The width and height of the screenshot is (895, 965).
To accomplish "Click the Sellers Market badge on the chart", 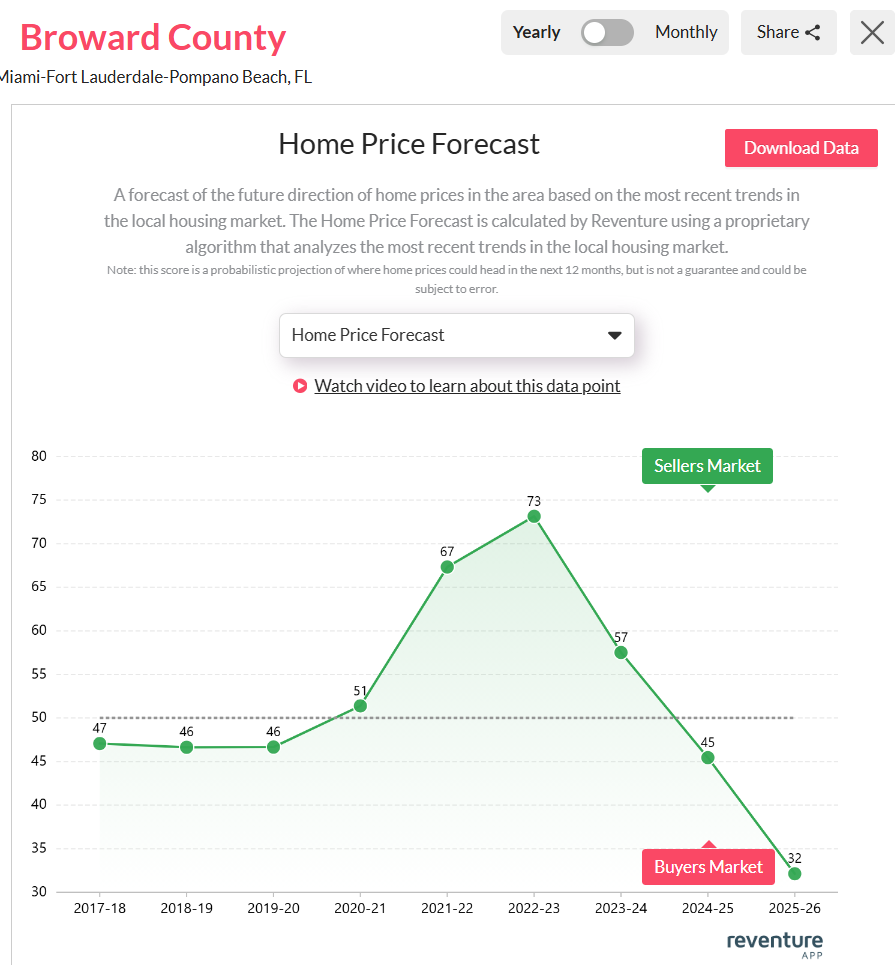I will click(707, 466).
